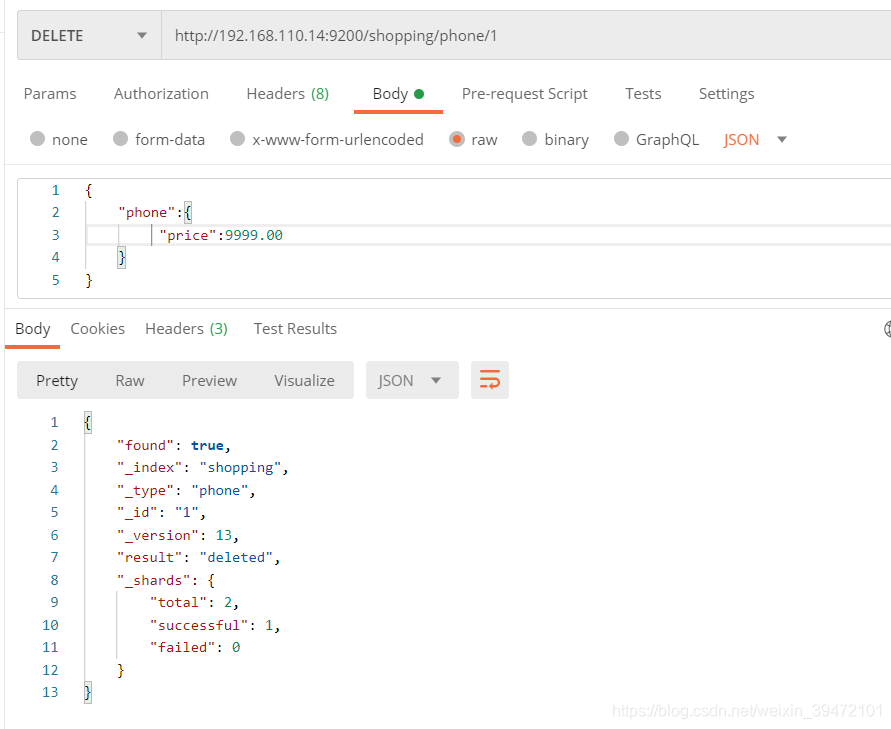Click the "_type": "phone" response line
This screenshot has height=729, width=891.
tap(186, 490)
